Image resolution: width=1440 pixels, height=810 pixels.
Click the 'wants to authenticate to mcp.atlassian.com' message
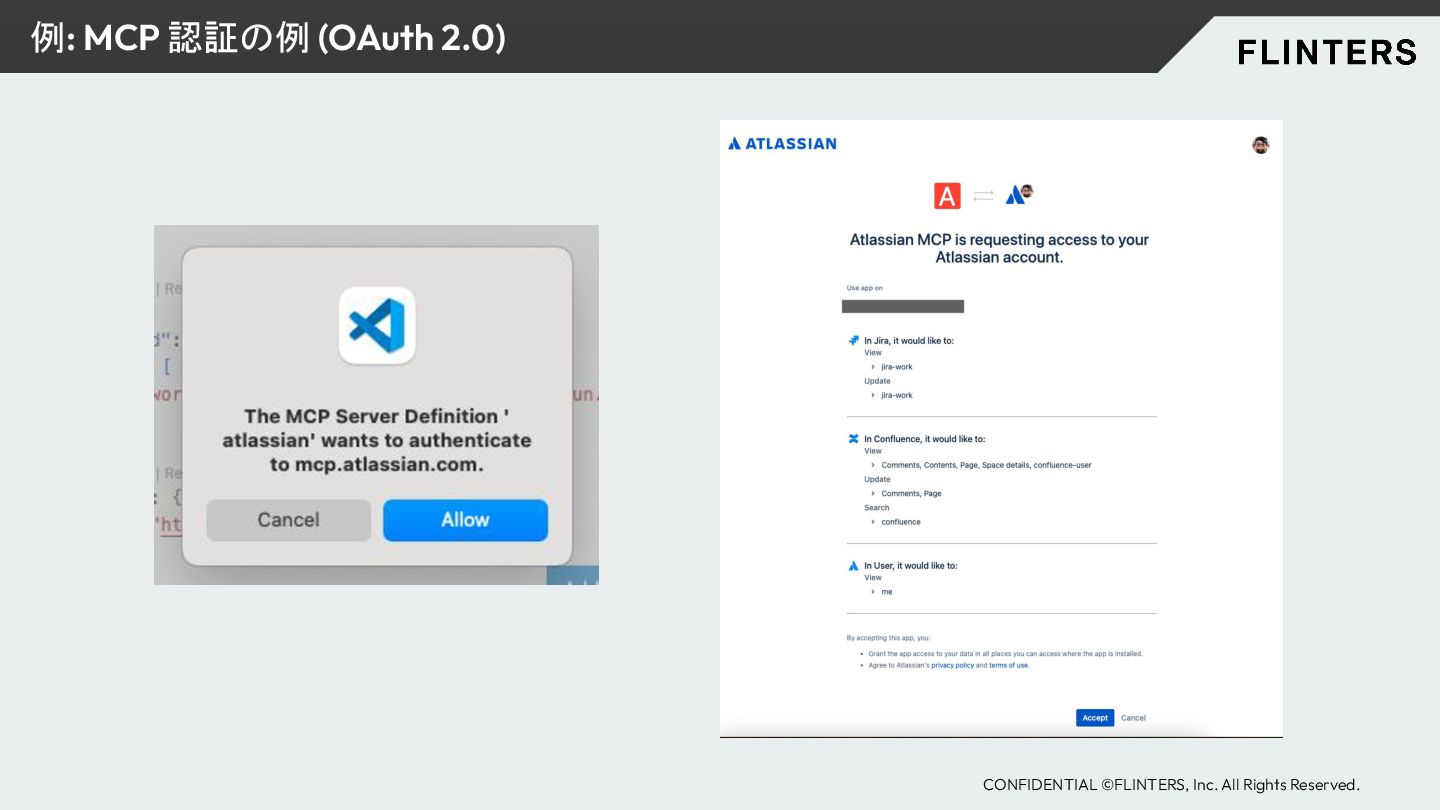pyautogui.click(x=377, y=440)
